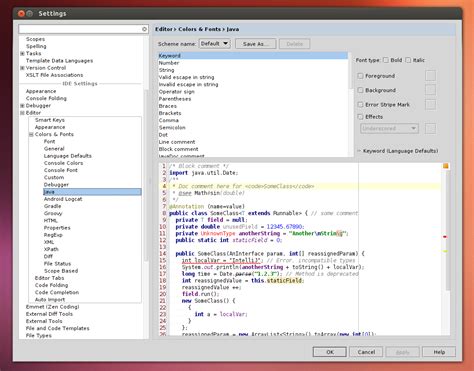Select Brackets in attributes list

tap(253, 113)
